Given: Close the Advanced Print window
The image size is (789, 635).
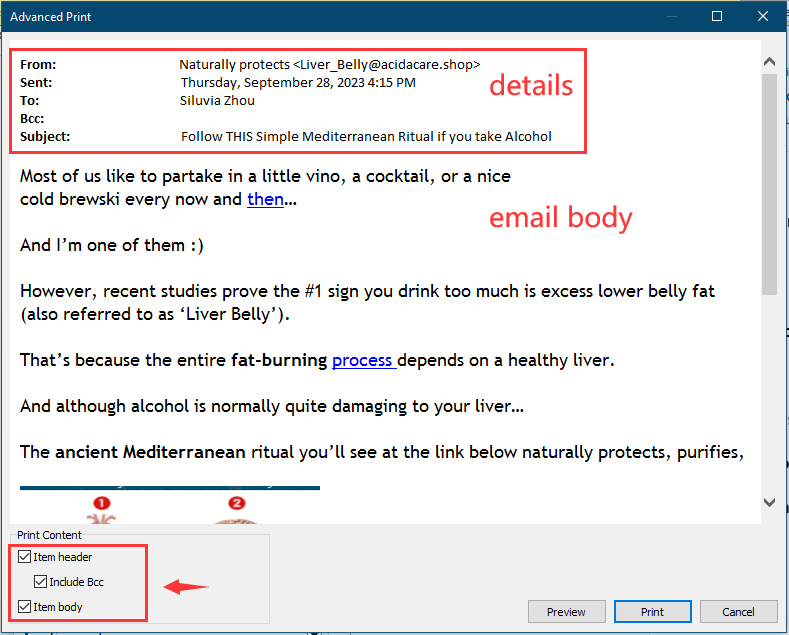Looking at the screenshot, I should [763, 16].
